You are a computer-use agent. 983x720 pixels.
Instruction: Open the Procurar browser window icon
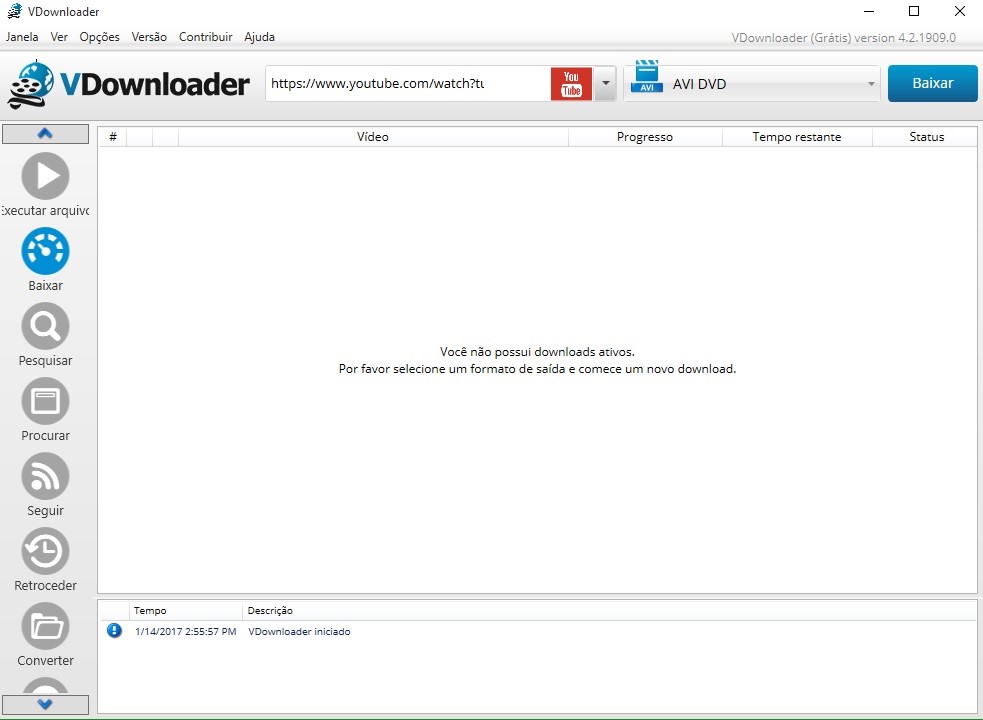point(45,401)
